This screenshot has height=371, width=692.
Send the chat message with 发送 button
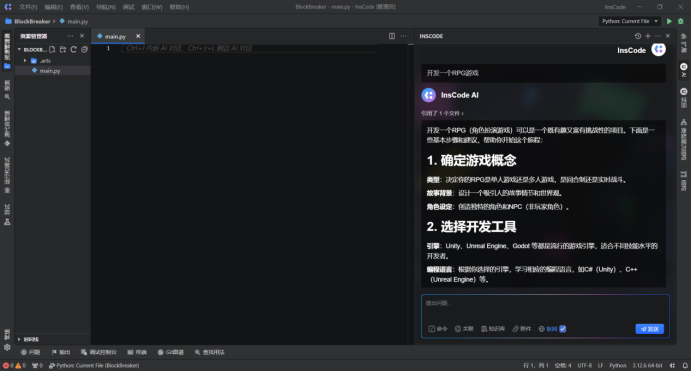[x=650, y=329]
